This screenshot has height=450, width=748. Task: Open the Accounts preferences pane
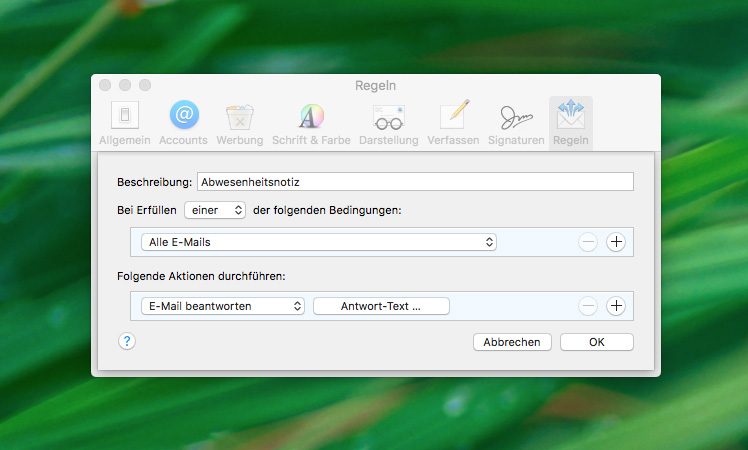(x=183, y=123)
